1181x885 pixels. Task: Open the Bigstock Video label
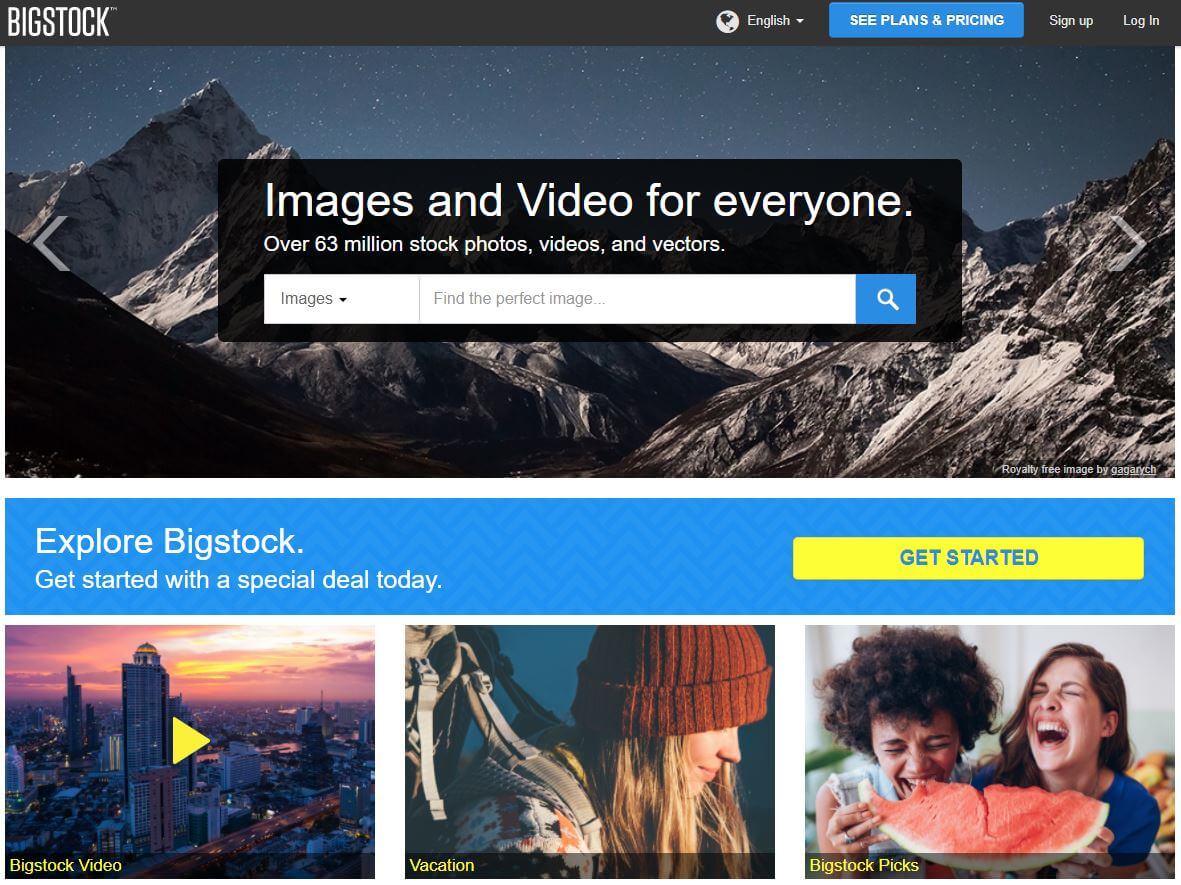click(66, 865)
